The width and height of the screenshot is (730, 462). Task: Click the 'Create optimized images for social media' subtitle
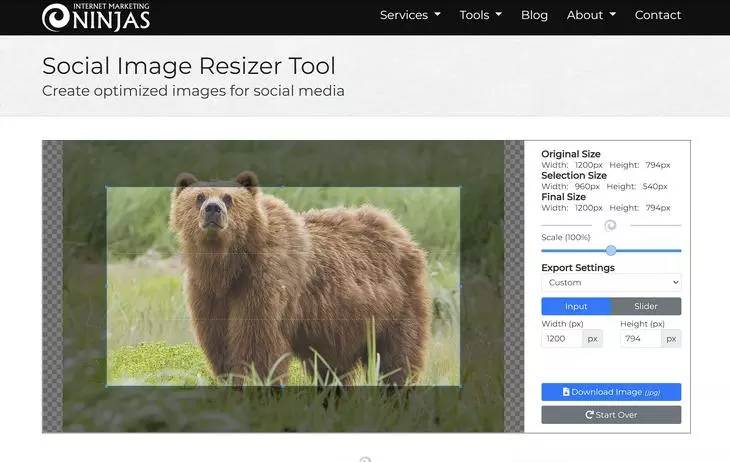pos(193,90)
